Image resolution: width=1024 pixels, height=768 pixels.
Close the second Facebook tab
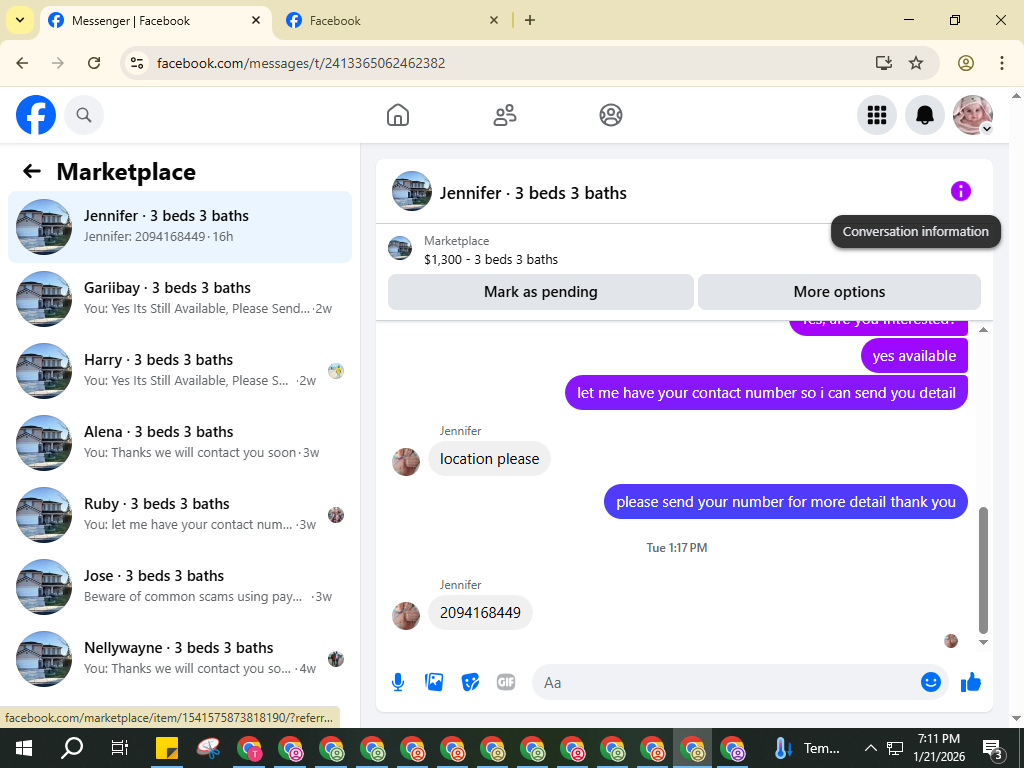[x=494, y=20]
